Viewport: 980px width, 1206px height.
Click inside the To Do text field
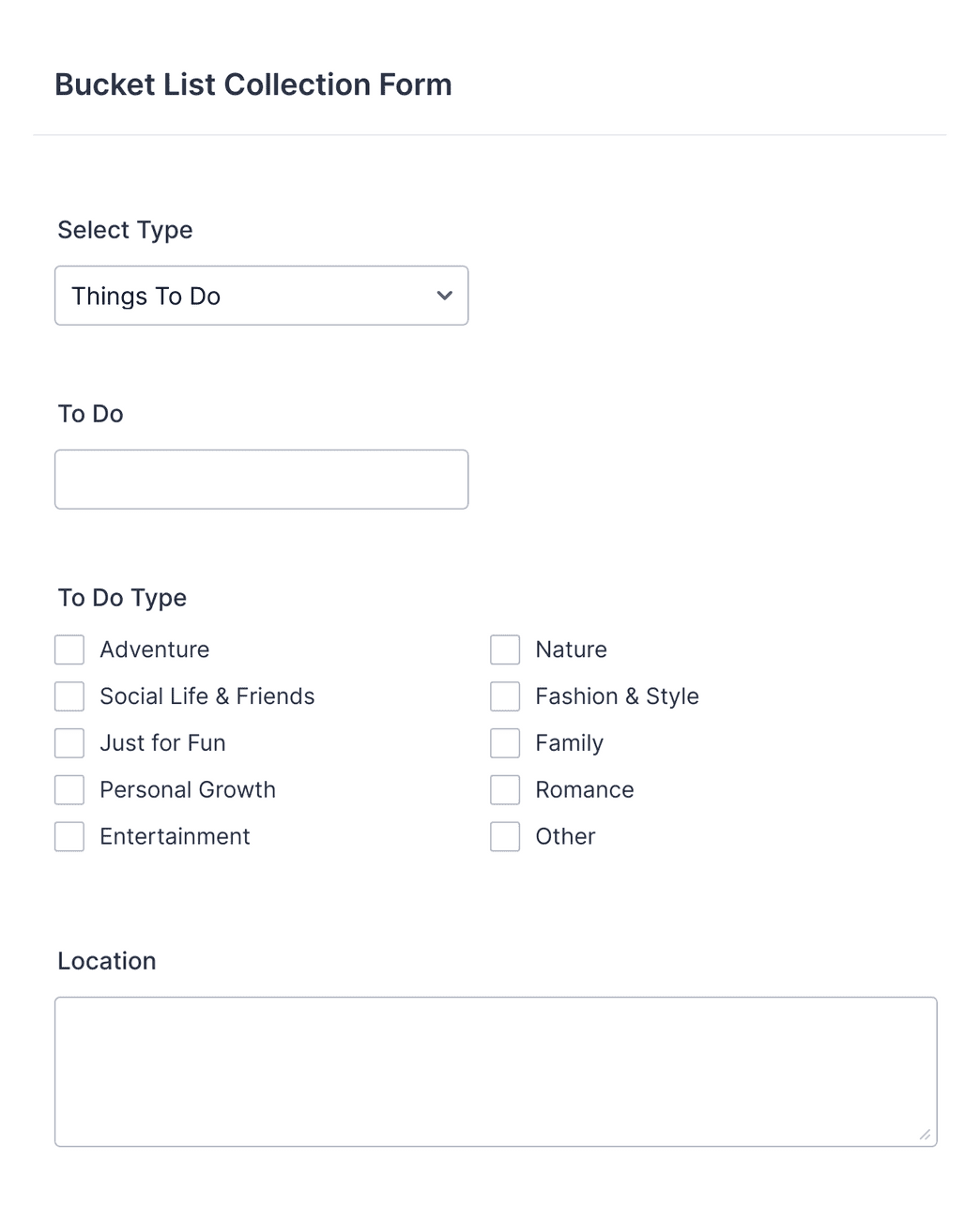click(261, 479)
